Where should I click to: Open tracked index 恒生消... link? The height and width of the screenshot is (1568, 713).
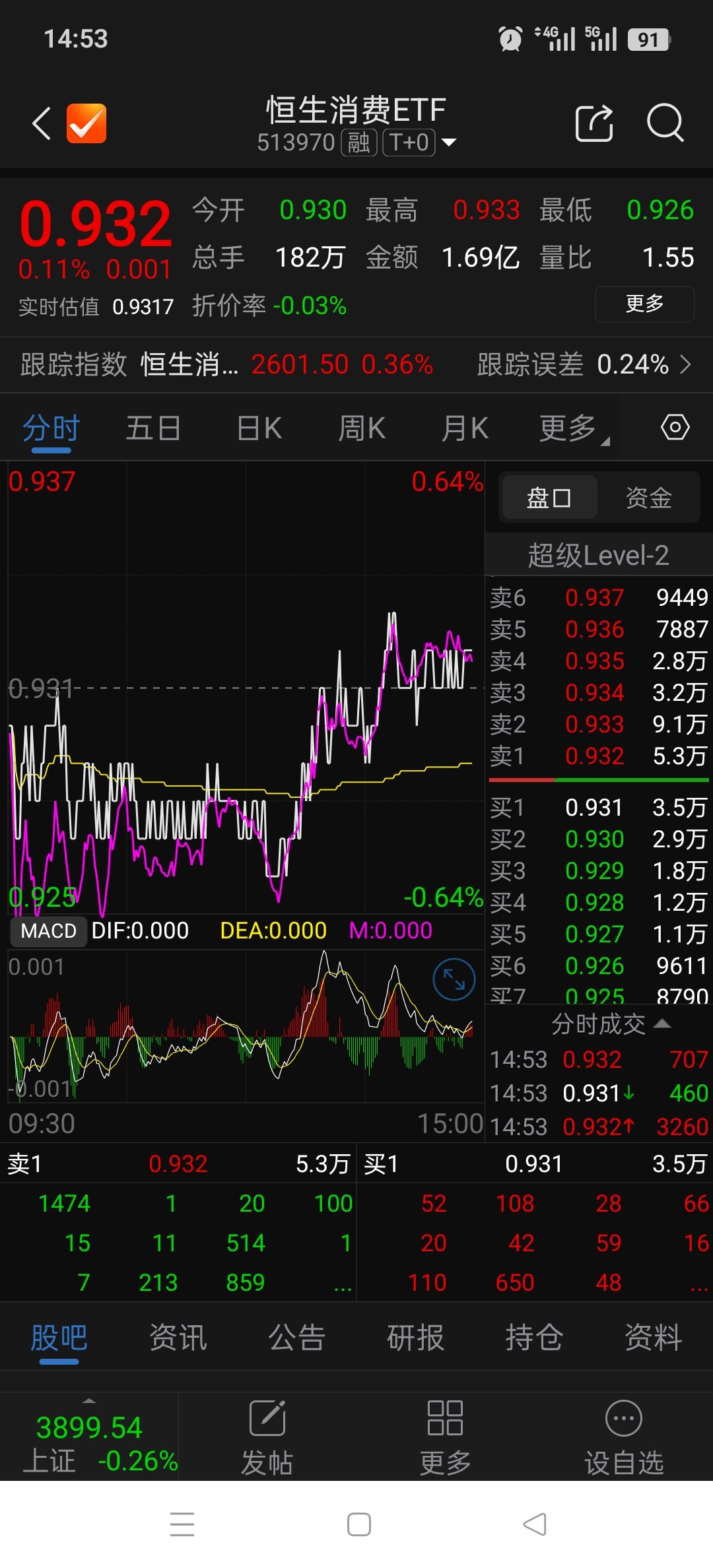click(x=189, y=364)
